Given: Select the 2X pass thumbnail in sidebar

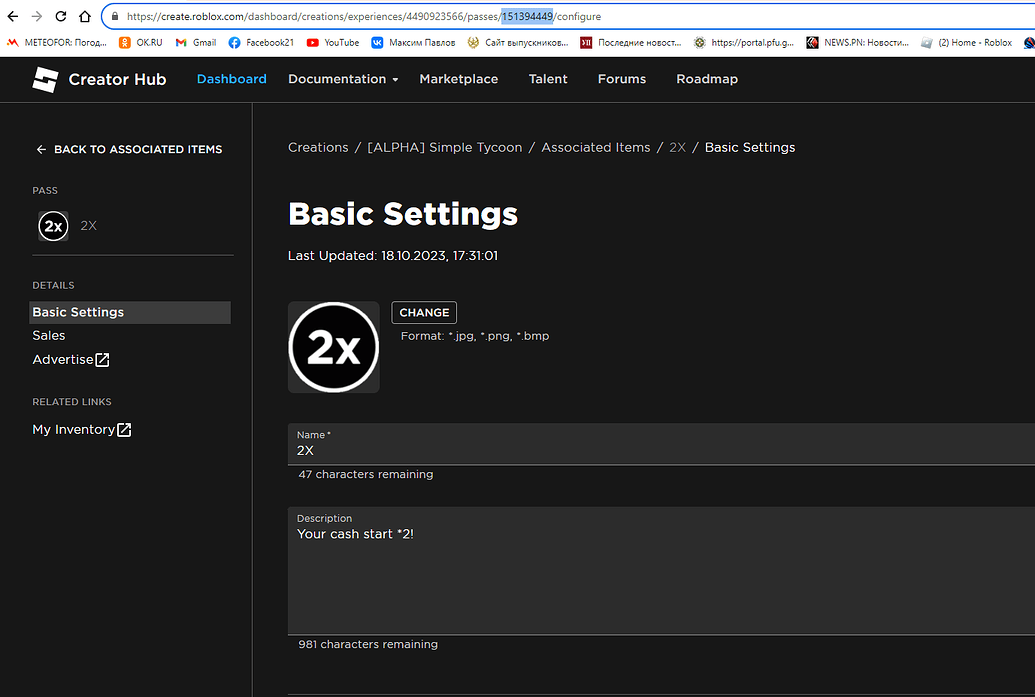Looking at the screenshot, I should click(x=53, y=225).
